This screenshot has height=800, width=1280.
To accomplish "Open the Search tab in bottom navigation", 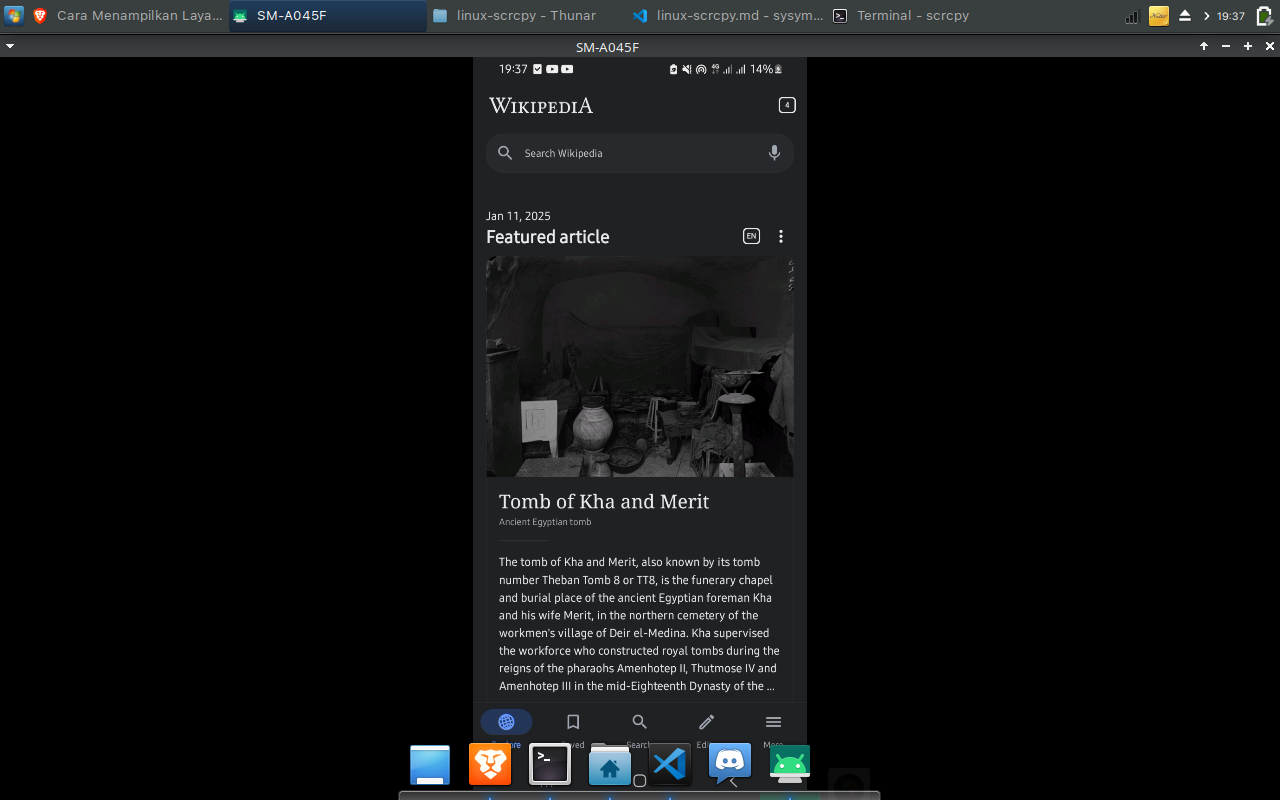I will pyautogui.click(x=640, y=722).
